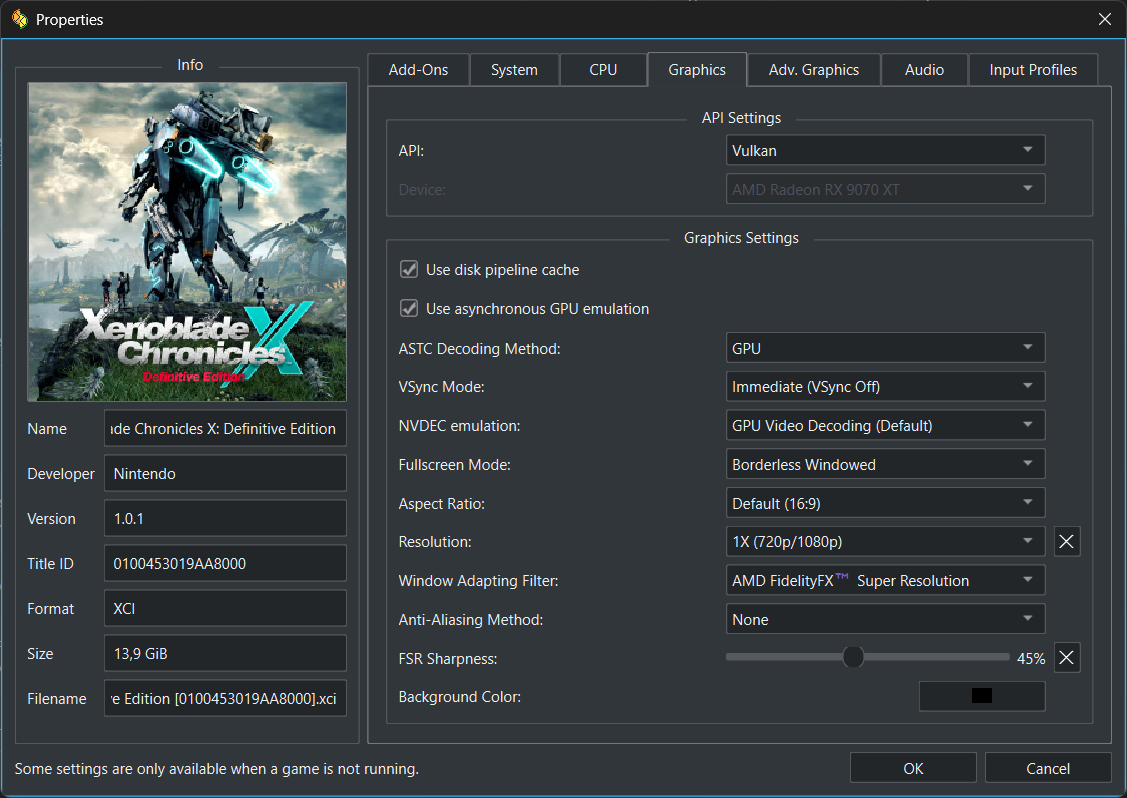This screenshot has height=798, width=1127.
Task: Expand the Anti-Aliasing Method dropdown
Action: click(885, 619)
